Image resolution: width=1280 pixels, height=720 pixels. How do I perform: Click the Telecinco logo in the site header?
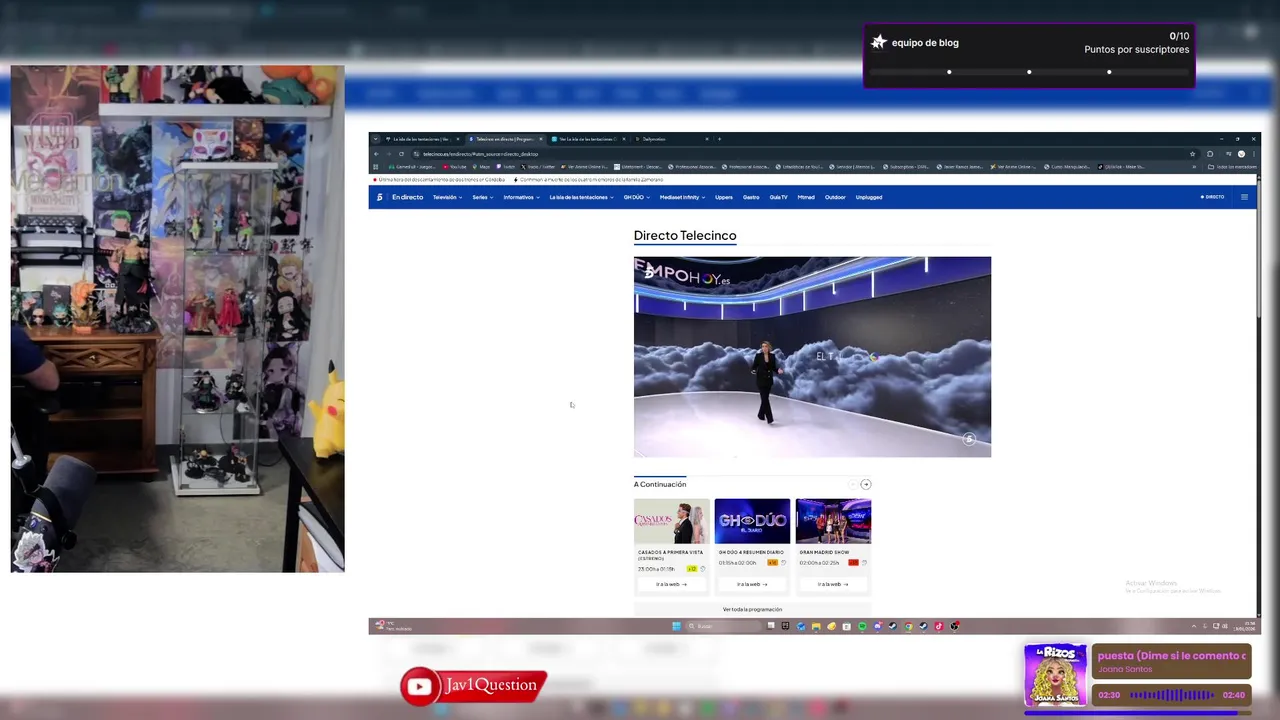click(380, 197)
